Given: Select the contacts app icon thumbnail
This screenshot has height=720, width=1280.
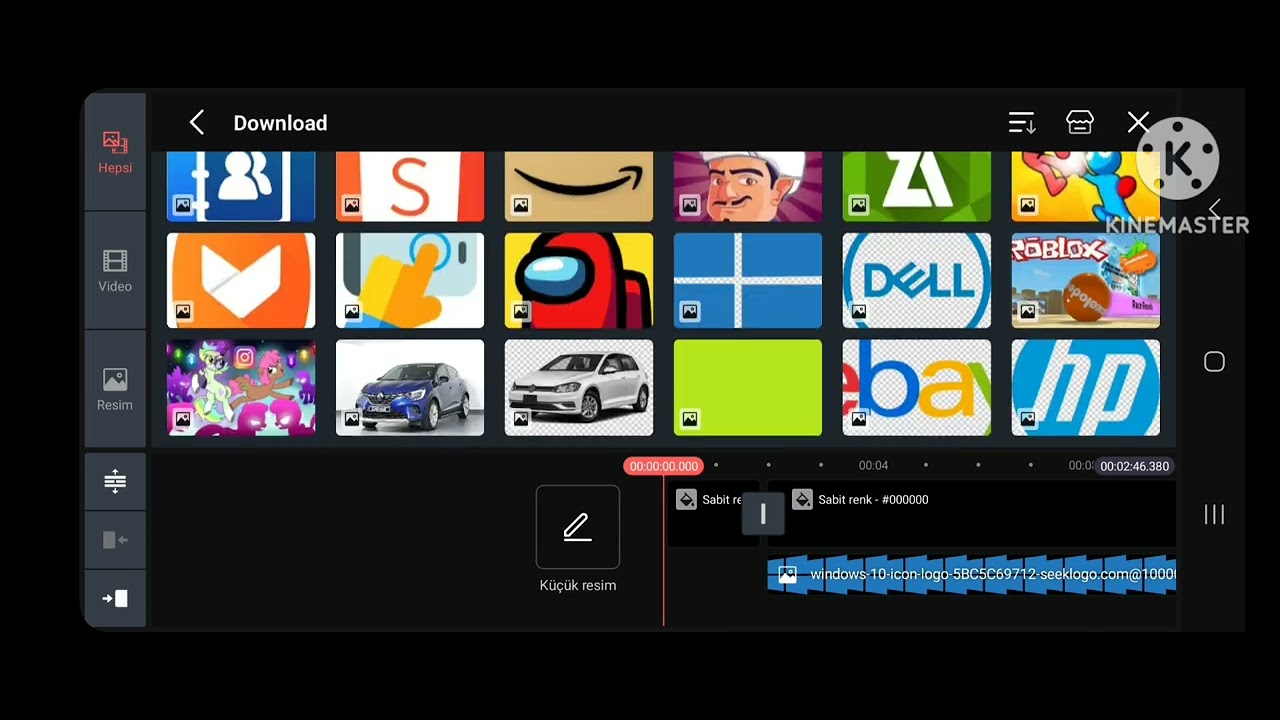Looking at the screenshot, I should point(241,187).
